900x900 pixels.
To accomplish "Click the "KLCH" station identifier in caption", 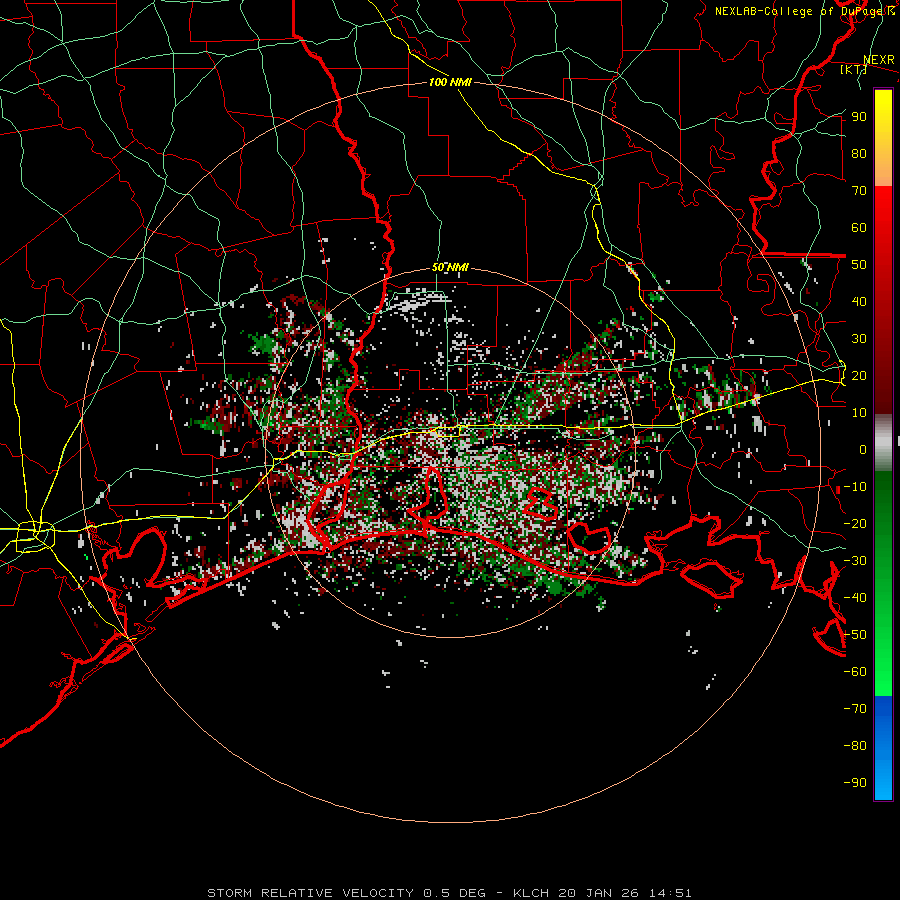I will click(530, 893).
